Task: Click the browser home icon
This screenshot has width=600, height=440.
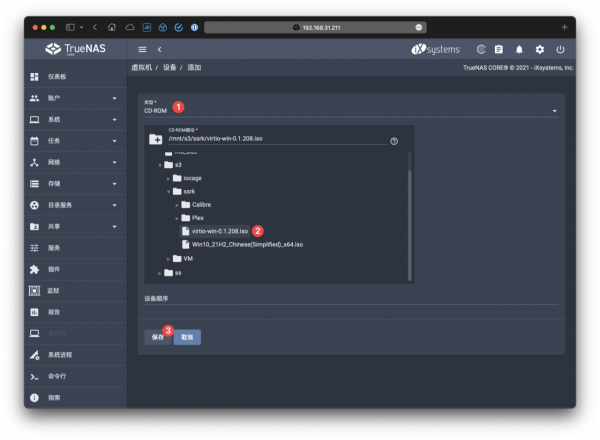Action: click(112, 27)
